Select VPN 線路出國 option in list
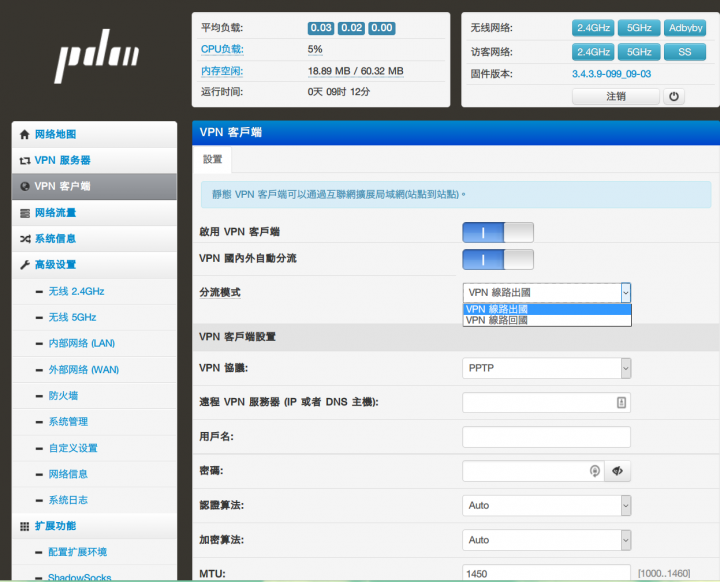720x582 pixels. click(x=547, y=309)
